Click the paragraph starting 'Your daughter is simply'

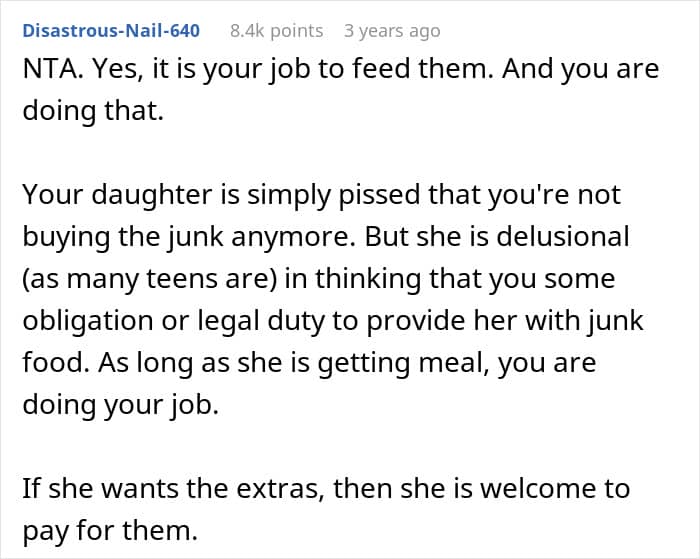point(333,300)
